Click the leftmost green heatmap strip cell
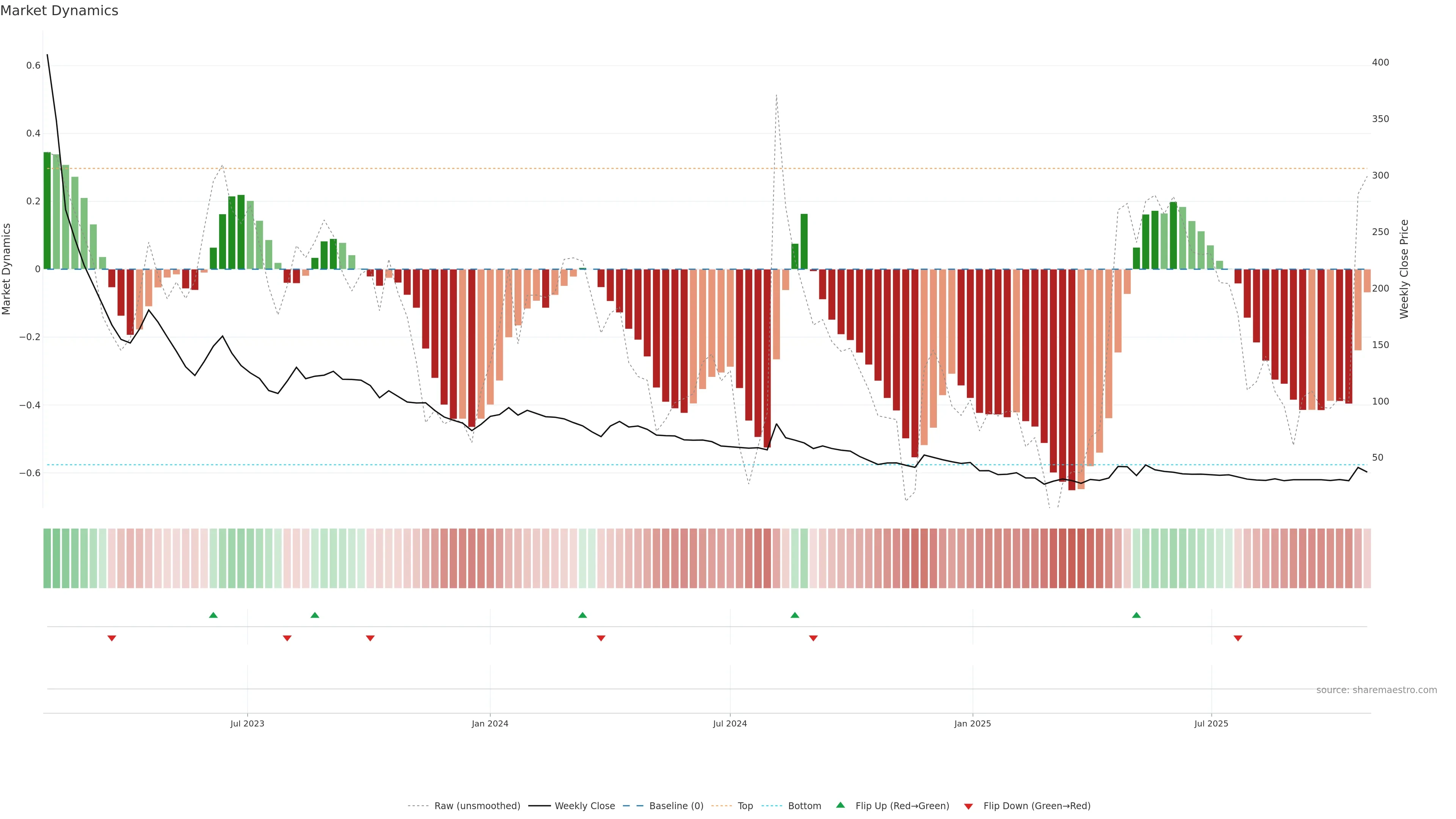 click(47, 558)
